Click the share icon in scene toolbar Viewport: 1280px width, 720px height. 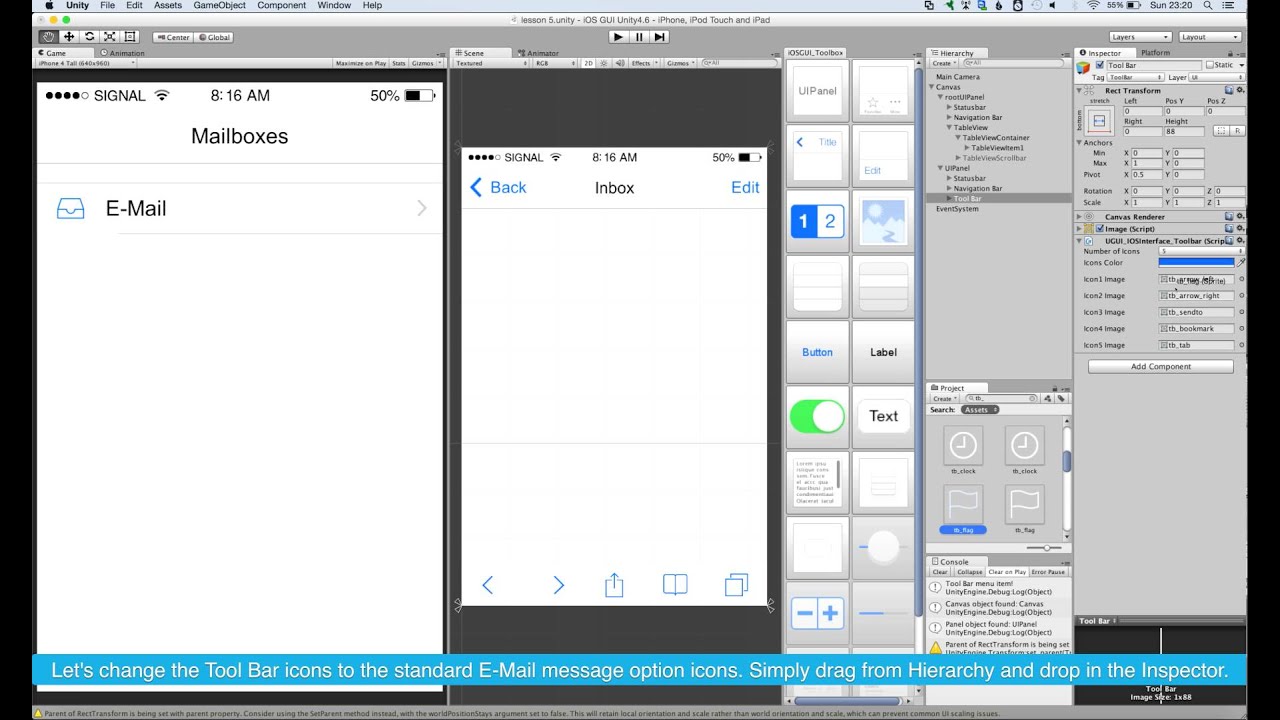pos(614,585)
